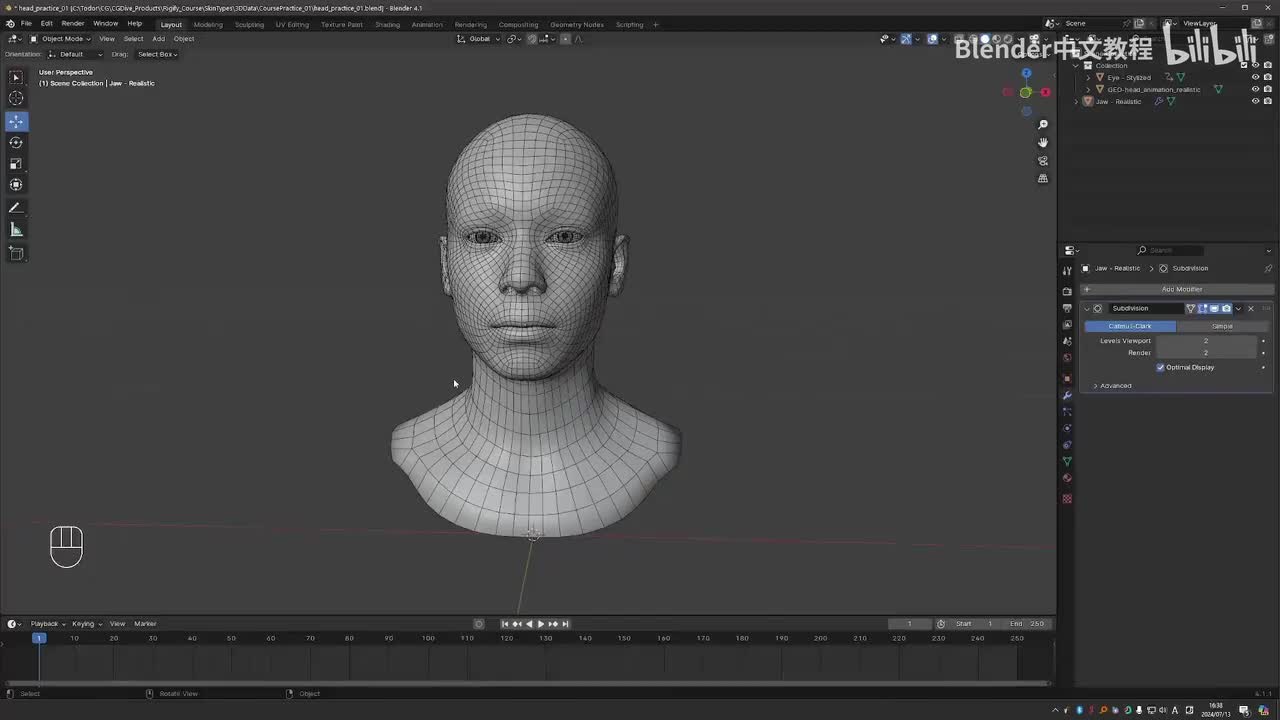Expand the Jaw - Realistic tree item
1280x720 pixels.
click(x=1077, y=101)
